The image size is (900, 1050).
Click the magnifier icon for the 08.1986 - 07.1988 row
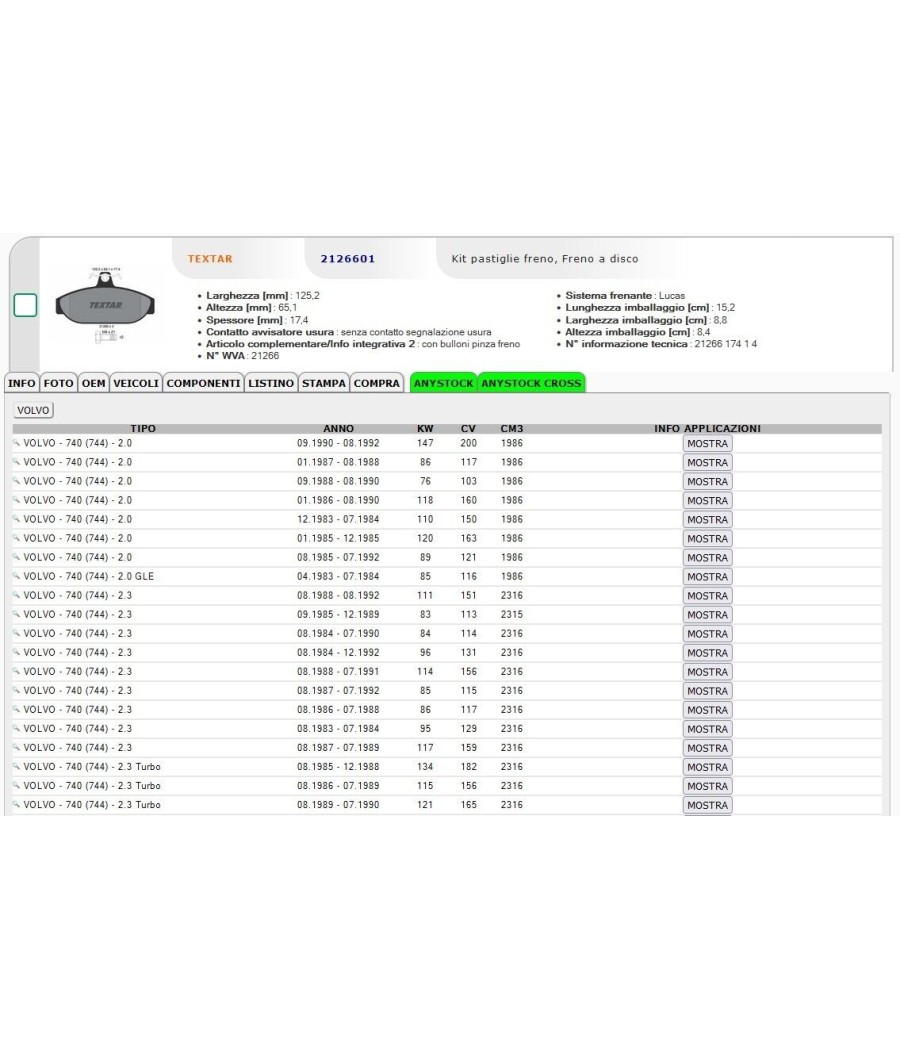click(16, 709)
